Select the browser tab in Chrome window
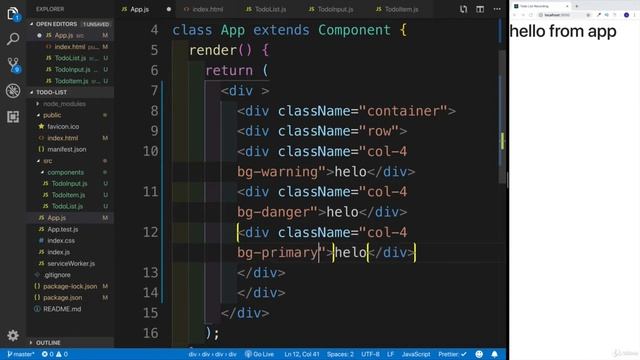Screen dimensions: 640x360 (542, 6)
